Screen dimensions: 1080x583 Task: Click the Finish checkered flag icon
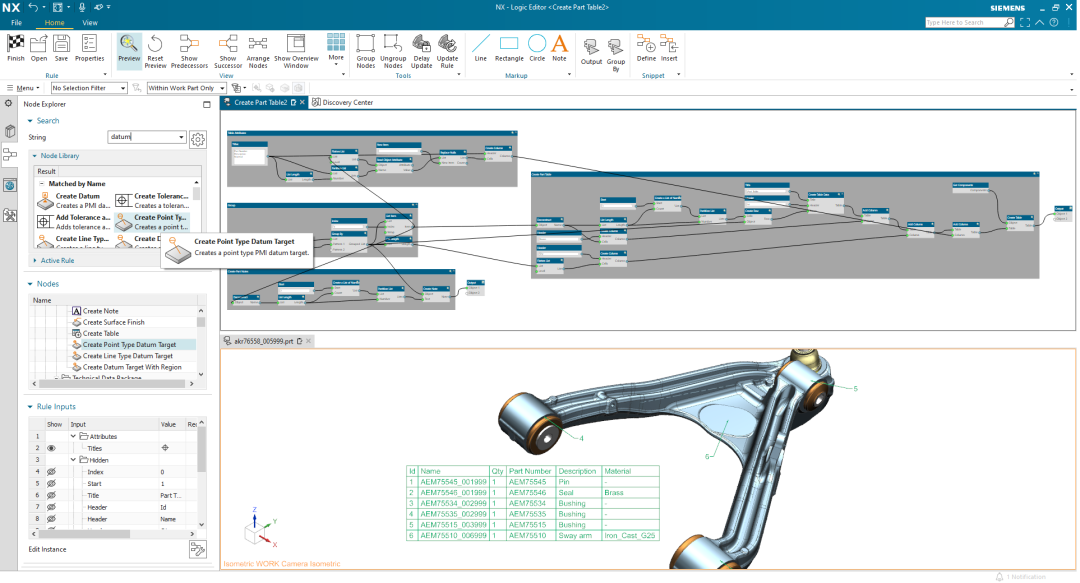coord(15,44)
